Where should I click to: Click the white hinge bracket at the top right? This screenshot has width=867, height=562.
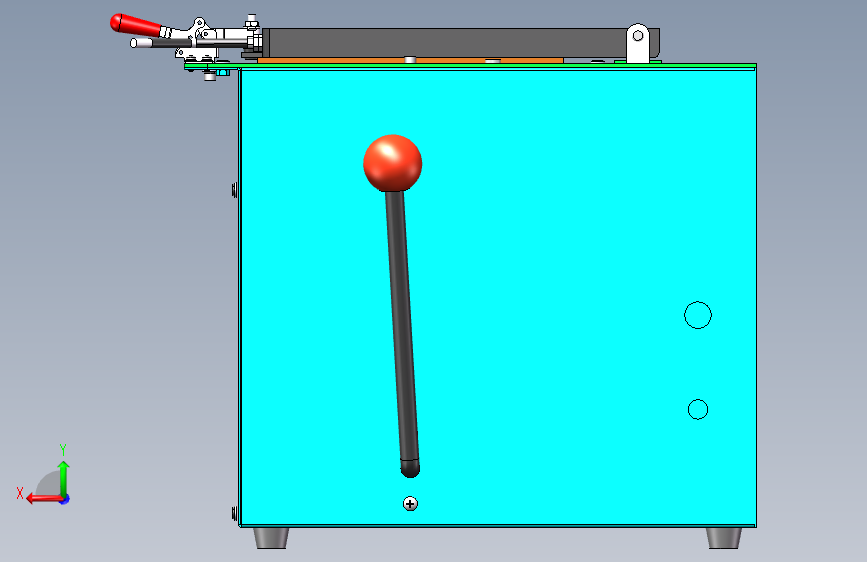pyautogui.click(x=638, y=43)
